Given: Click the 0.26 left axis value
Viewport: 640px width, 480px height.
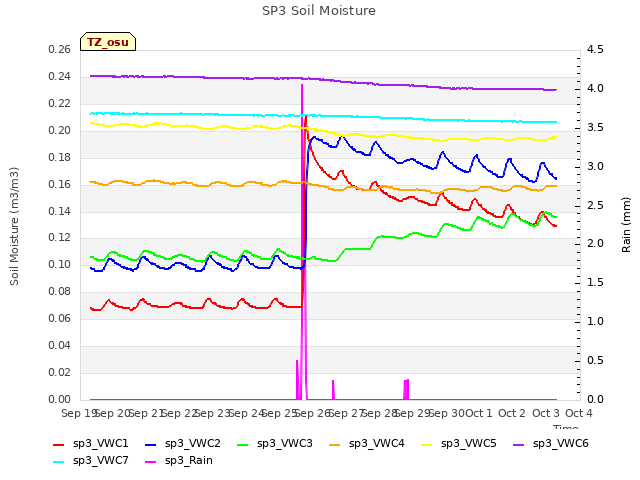Looking at the screenshot, I should [x=60, y=50].
